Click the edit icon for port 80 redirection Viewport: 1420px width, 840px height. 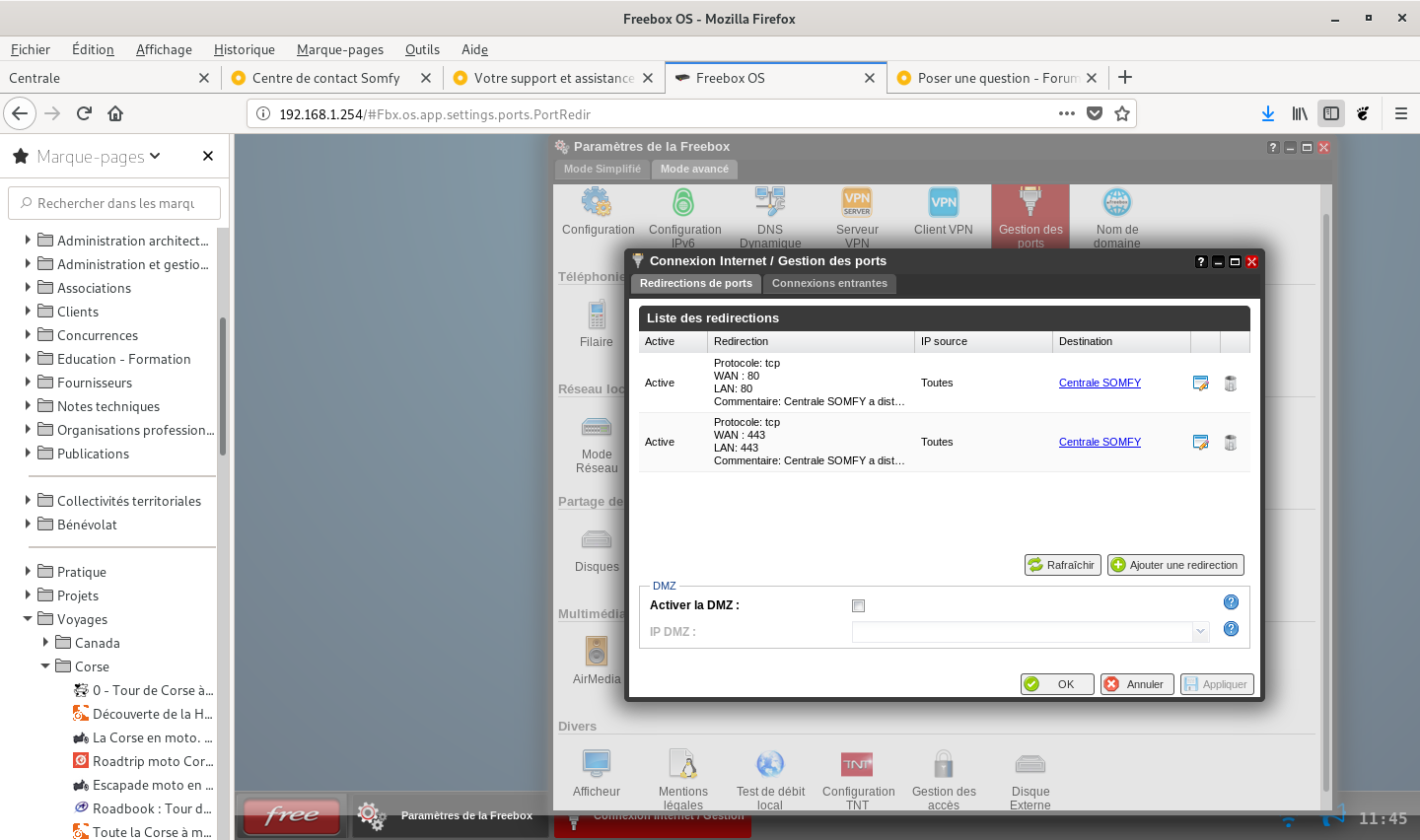(x=1200, y=384)
